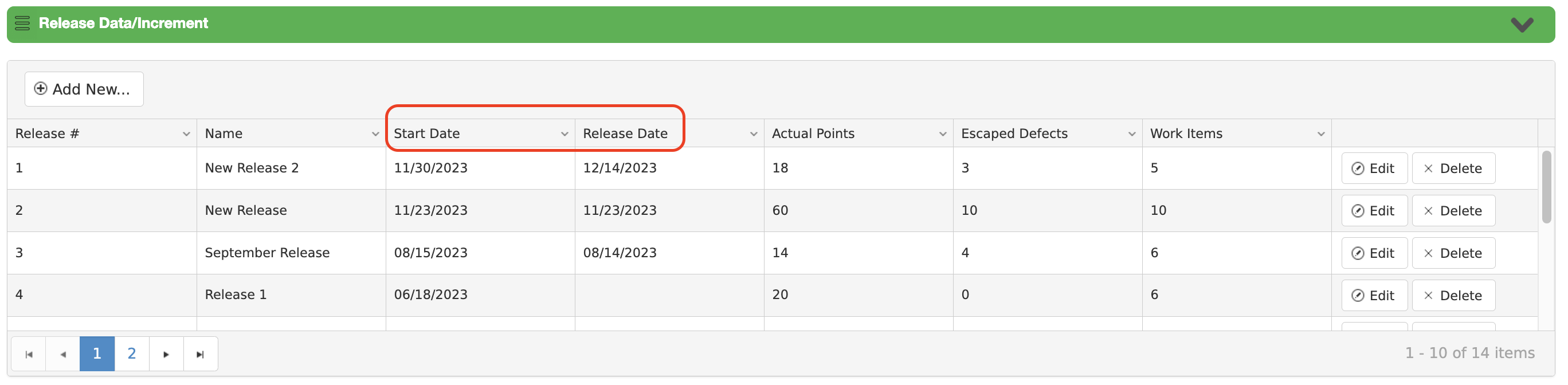Delete the September Release row
The image size is (1568, 385).
(1453, 253)
